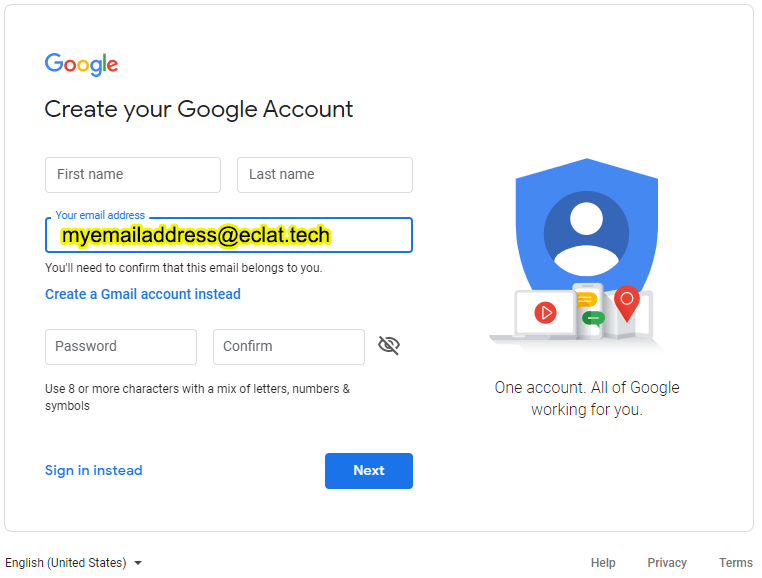Click the language dropdown arrow

click(x=138, y=563)
